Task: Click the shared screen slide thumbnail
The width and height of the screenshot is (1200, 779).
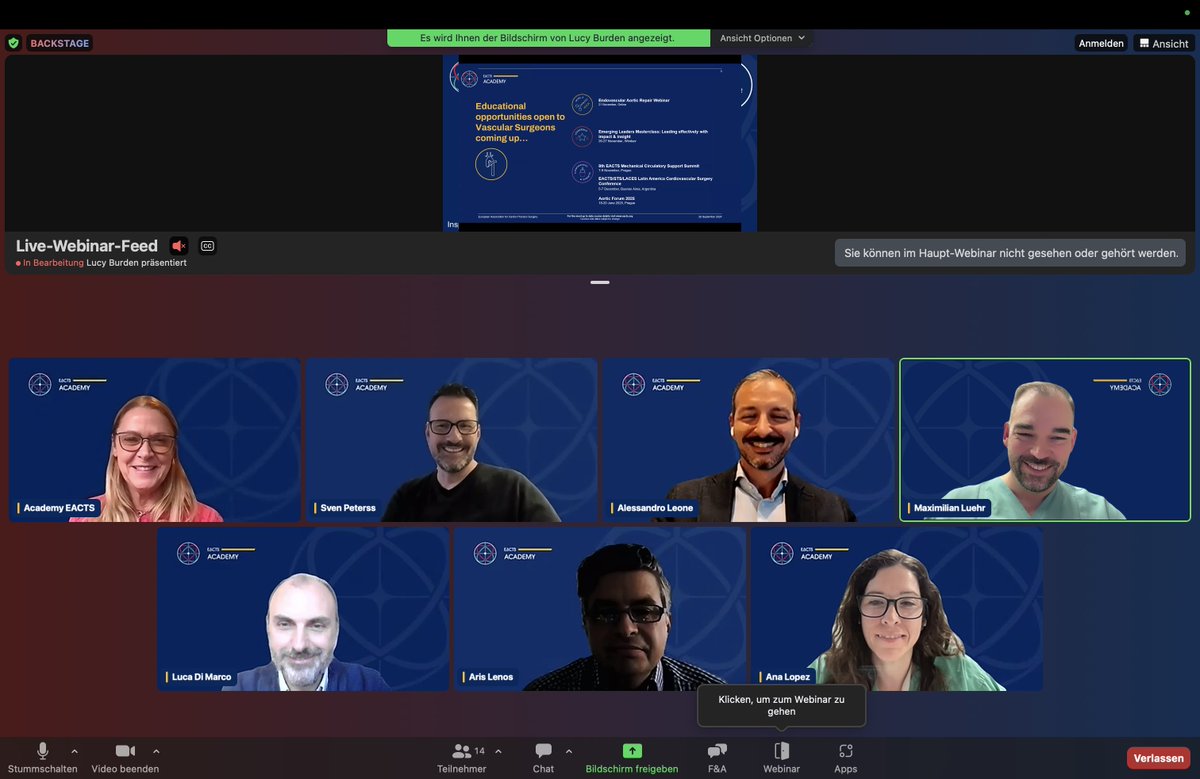Action: 600,143
